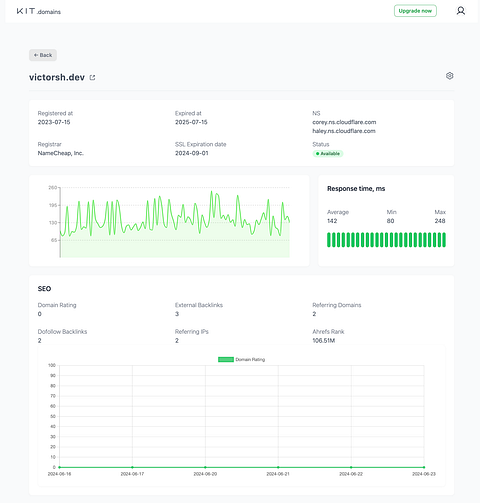Click the Response time, ms heading
Screen dimensions: 480x503
356,189
